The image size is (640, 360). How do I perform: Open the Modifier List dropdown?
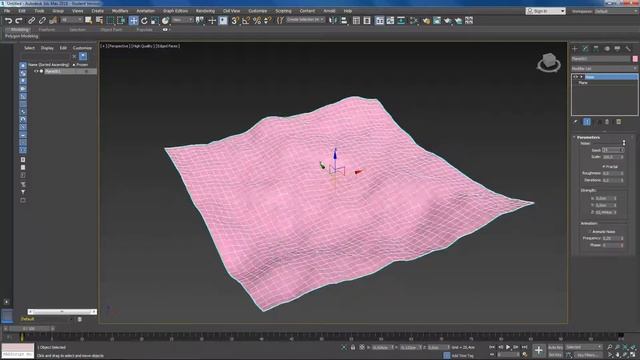tap(604, 69)
